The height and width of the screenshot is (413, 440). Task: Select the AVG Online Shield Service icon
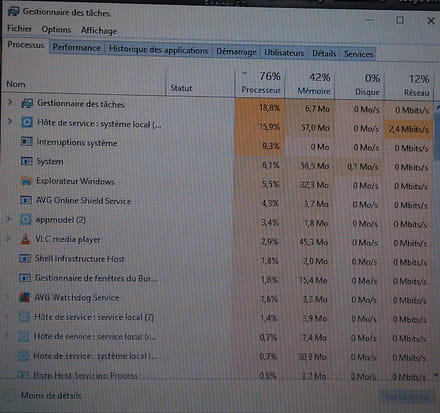[26, 200]
